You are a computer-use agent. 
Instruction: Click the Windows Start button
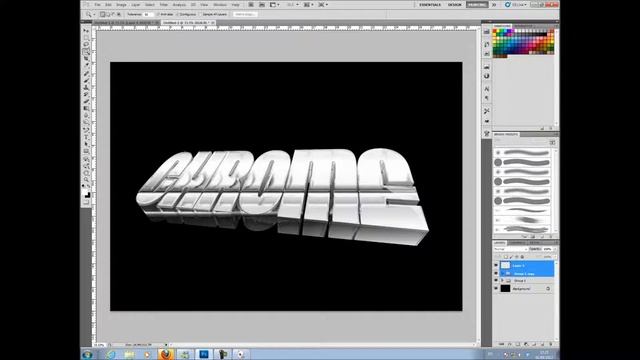[87, 354]
